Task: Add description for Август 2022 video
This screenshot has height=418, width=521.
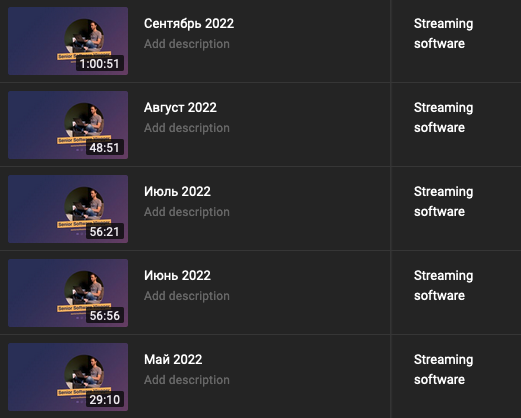Action: pos(187,128)
